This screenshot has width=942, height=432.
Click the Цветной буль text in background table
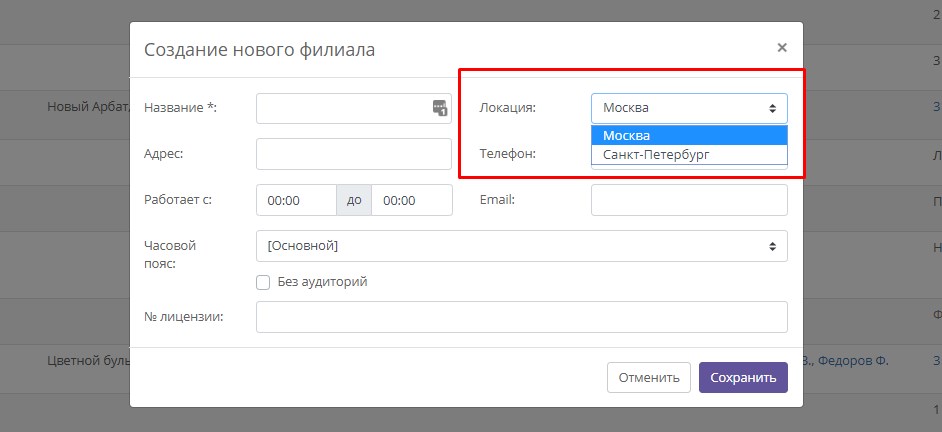(x=88, y=361)
